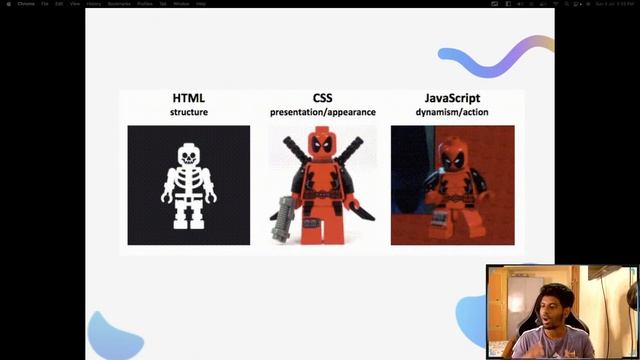Viewport: 640px width, 360px height.
Task: Click the "presentation/appearance" subtitle
Action: [x=323, y=112]
